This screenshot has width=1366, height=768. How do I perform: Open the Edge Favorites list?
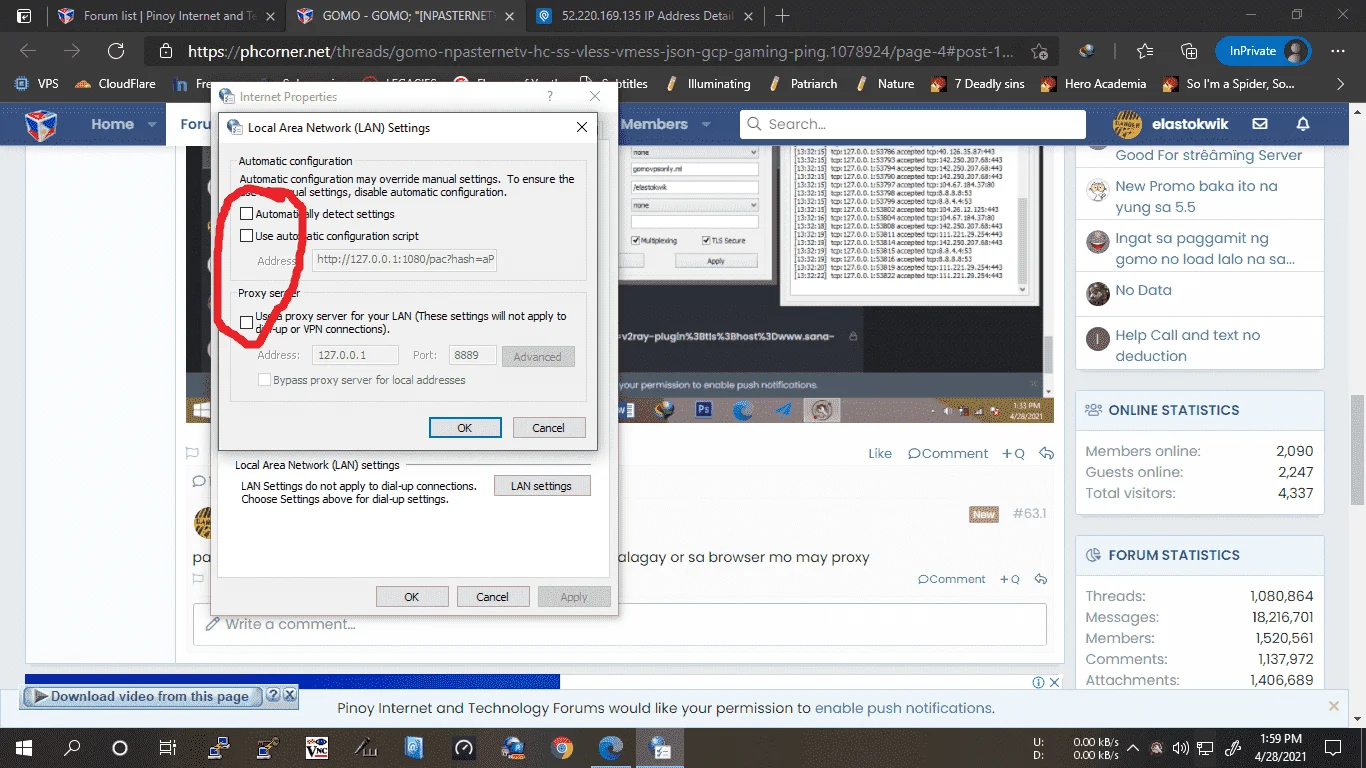(x=1145, y=51)
